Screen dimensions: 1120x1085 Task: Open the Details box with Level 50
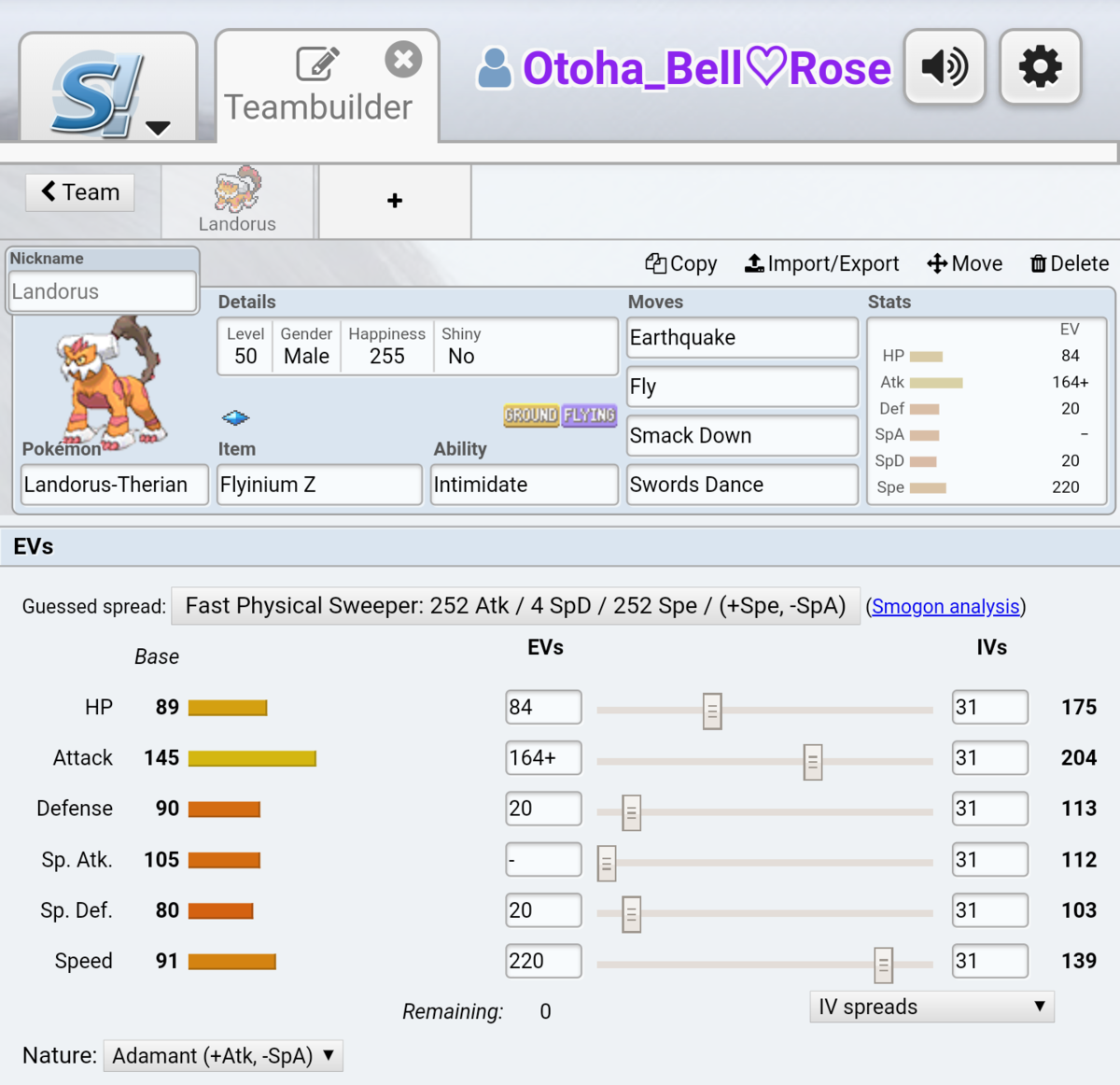pos(417,346)
